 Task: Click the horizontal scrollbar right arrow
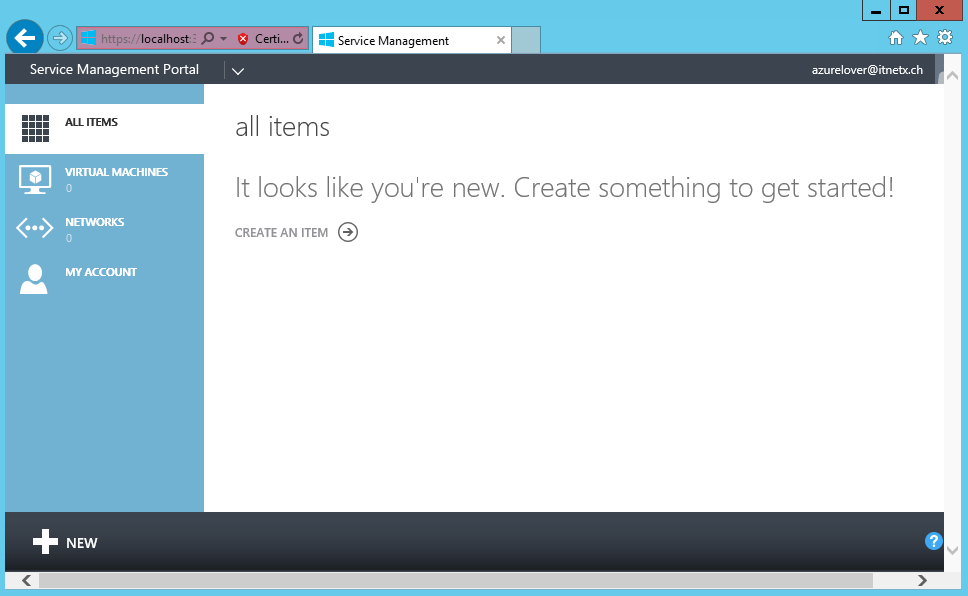pos(924,580)
